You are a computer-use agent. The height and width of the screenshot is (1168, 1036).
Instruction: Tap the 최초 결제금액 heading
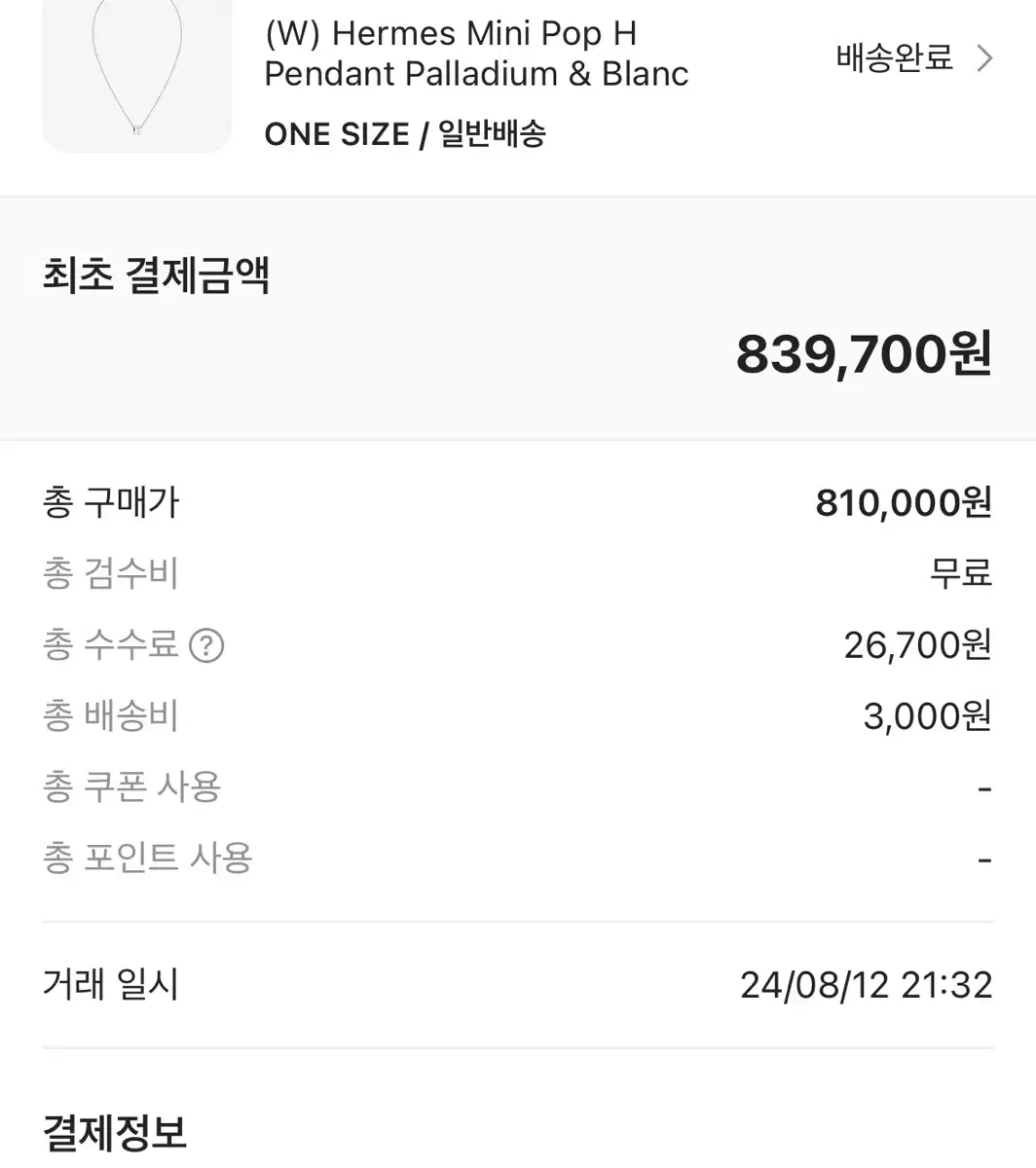tap(157, 275)
